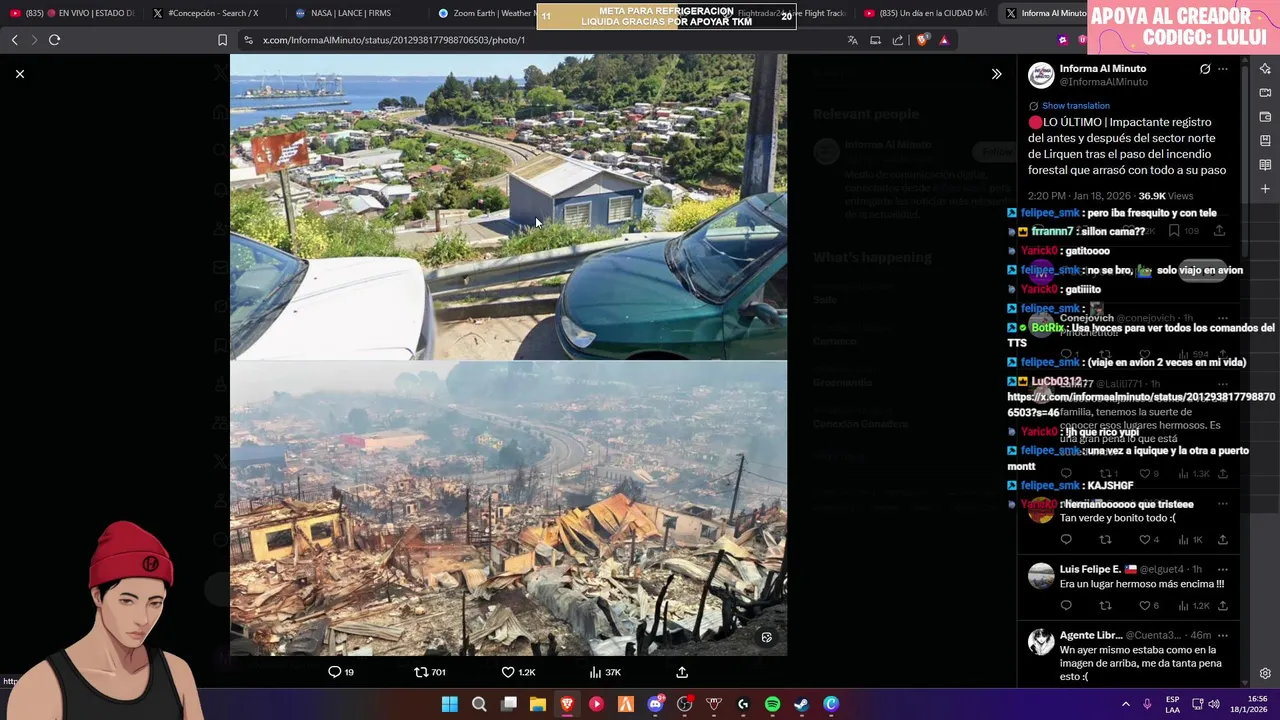
Task: Go forward in browser history
Action: [34, 40]
